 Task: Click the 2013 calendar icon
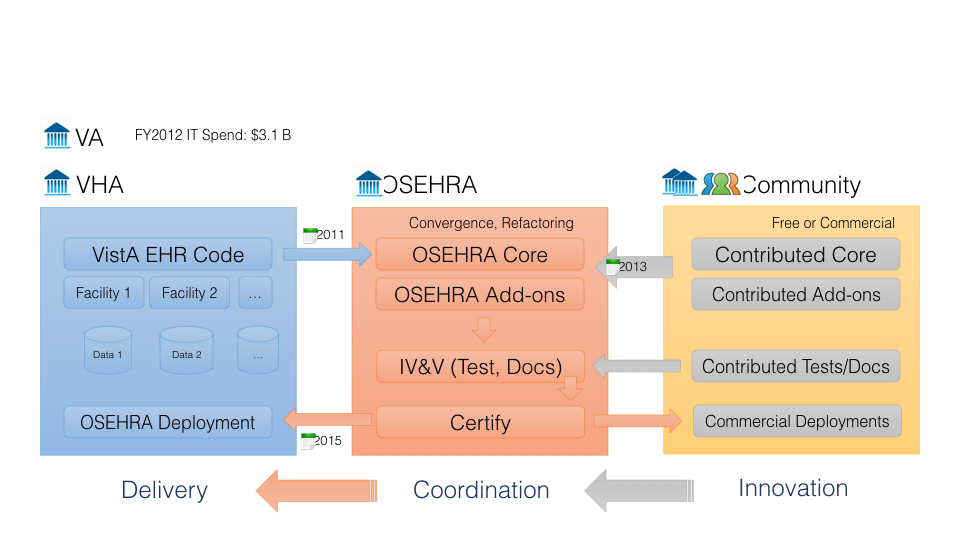point(612,267)
